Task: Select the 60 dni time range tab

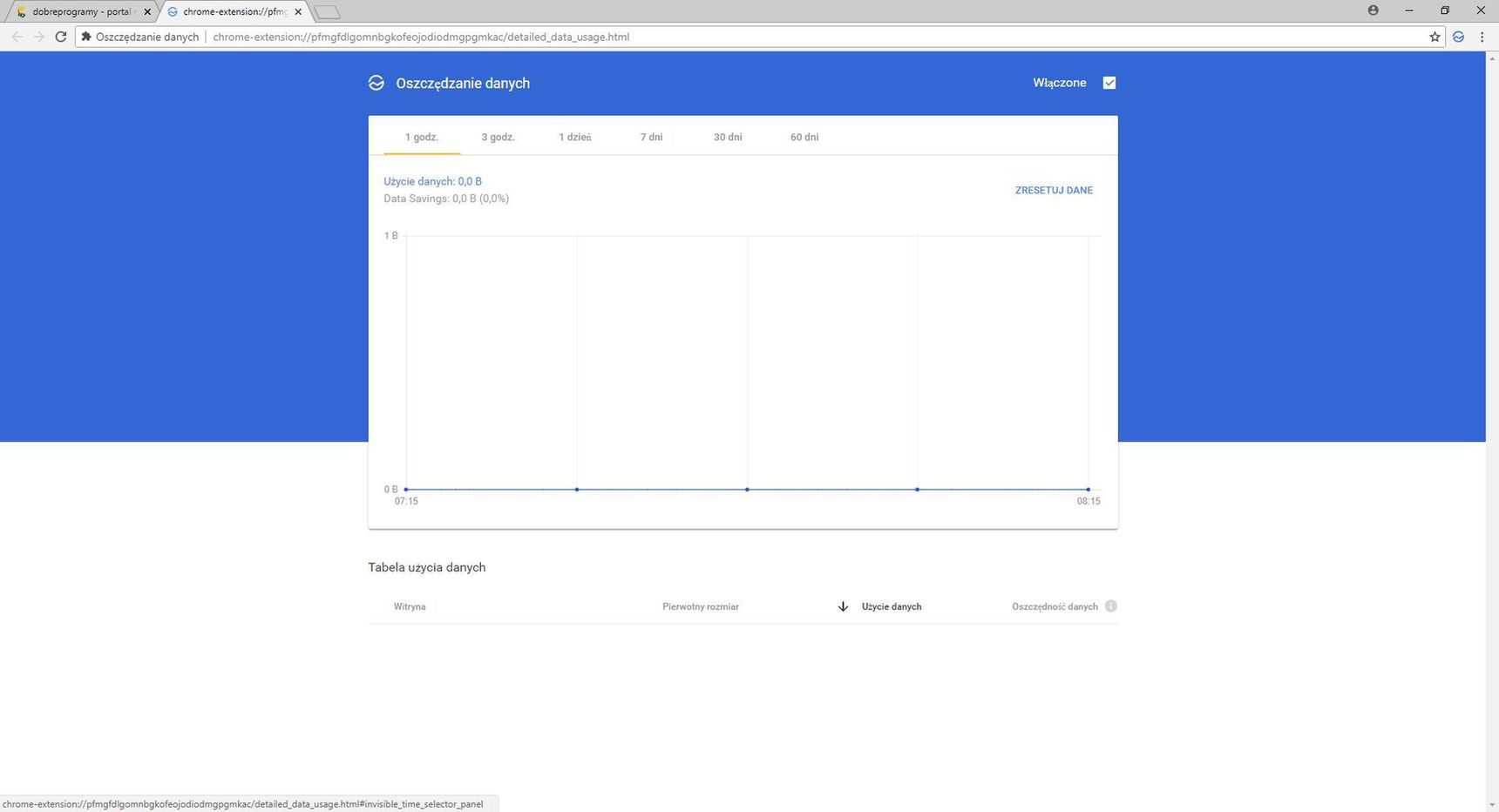Action: tap(804, 137)
